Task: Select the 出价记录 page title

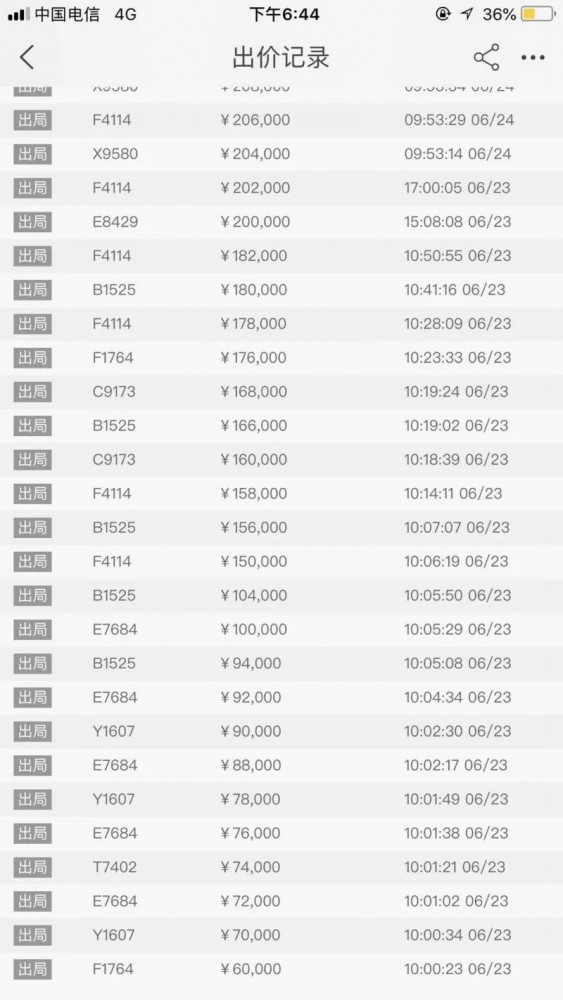Action: pos(281,57)
